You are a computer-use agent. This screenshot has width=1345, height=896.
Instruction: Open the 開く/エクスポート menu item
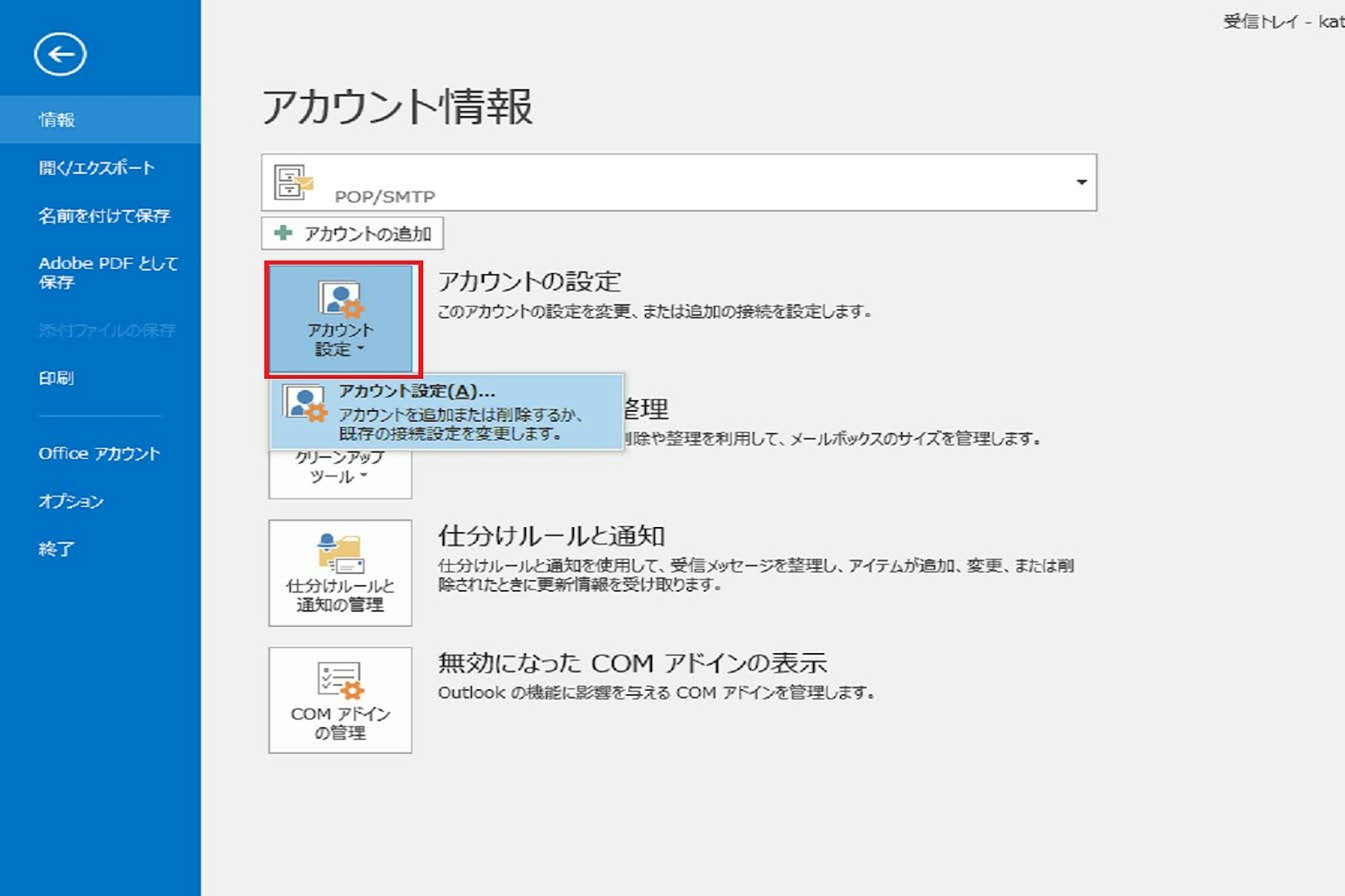(97, 168)
